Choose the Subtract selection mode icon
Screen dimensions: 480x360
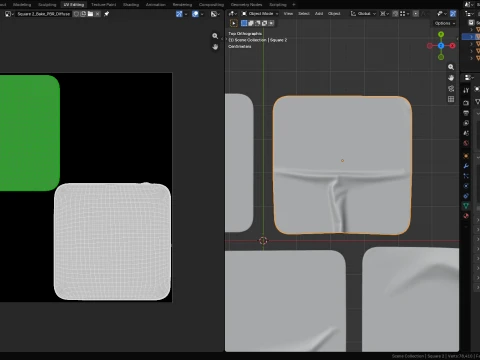pos(258,23)
